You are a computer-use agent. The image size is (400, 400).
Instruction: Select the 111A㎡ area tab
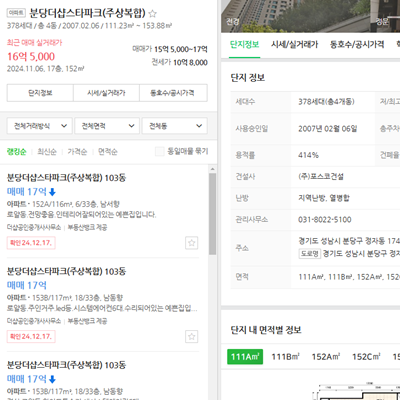(x=245, y=357)
